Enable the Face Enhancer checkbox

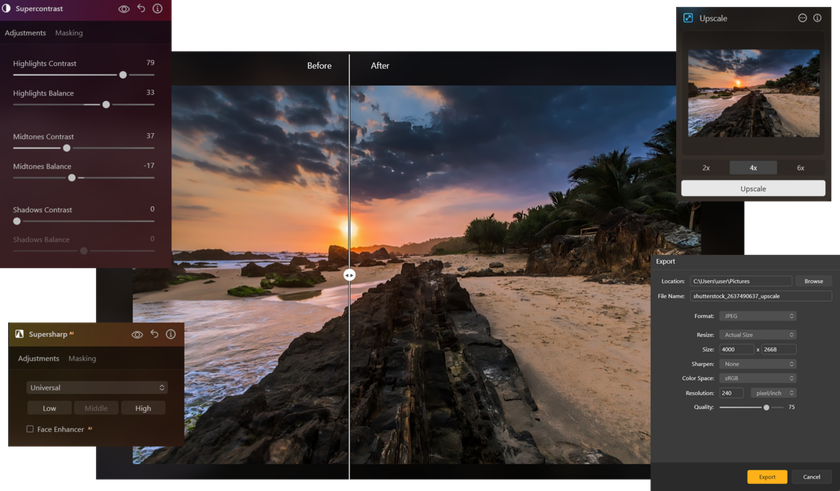tap(30, 429)
